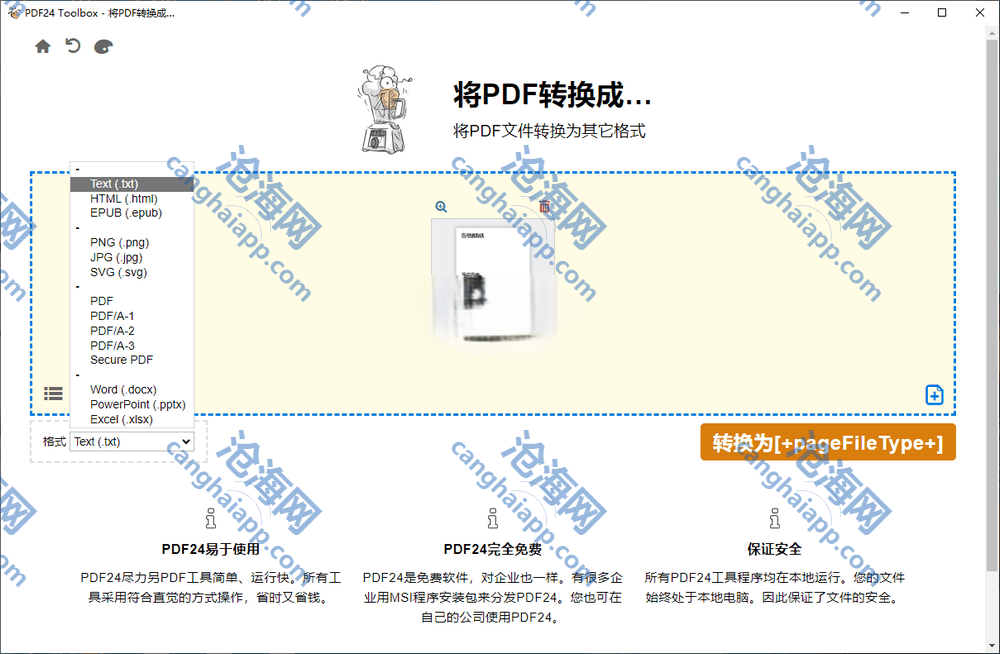Open the theme palette icon

(103, 47)
